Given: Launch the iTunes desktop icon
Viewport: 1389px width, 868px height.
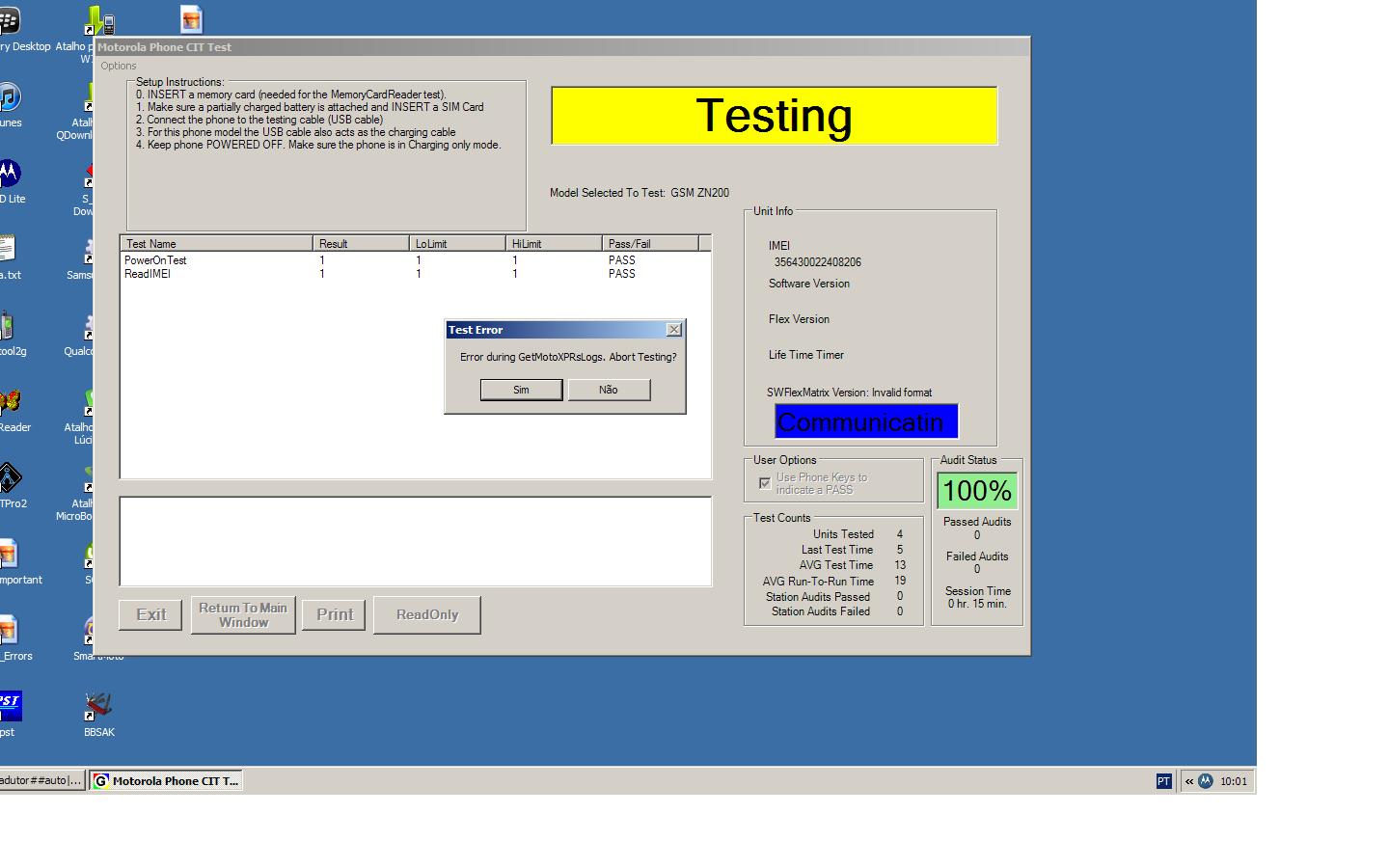Looking at the screenshot, I should pyautogui.click(x=9, y=97).
